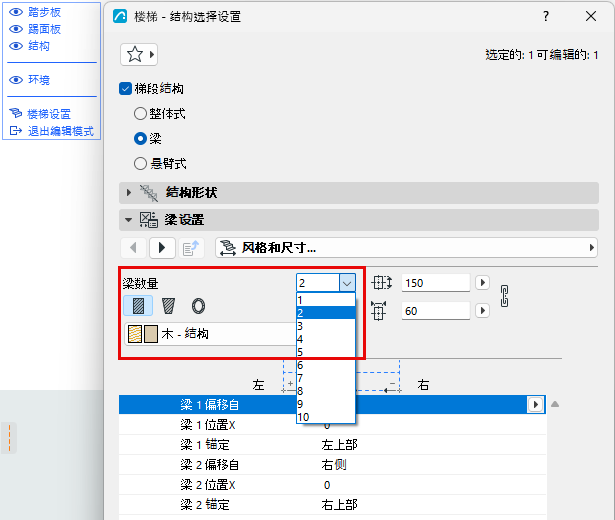The image size is (615, 520).
Task: Click the help question mark icon
Action: [x=546, y=16]
